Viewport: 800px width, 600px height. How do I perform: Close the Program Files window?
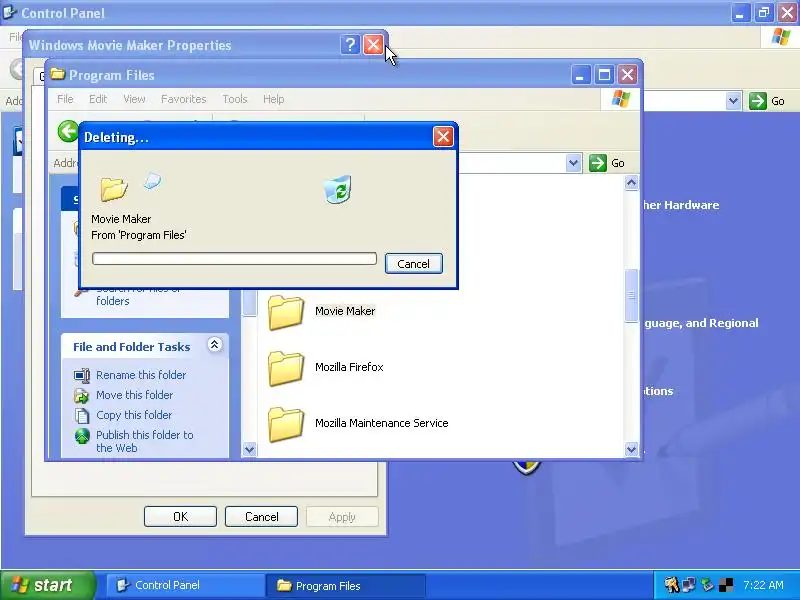[x=627, y=75]
